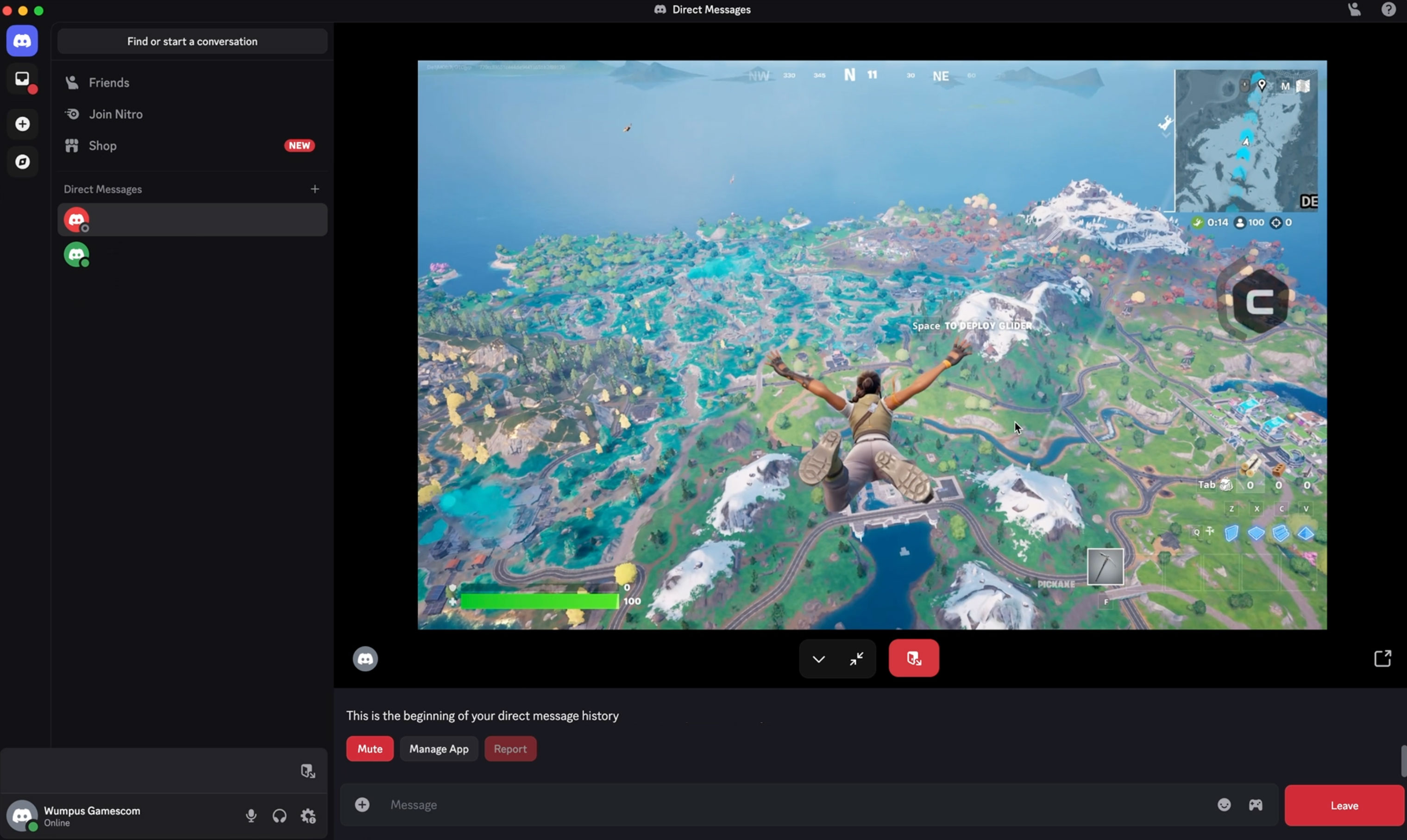Viewport: 1407px width, 840px height.
Task: Add a server using the plus icon
Action: point(22,124)
